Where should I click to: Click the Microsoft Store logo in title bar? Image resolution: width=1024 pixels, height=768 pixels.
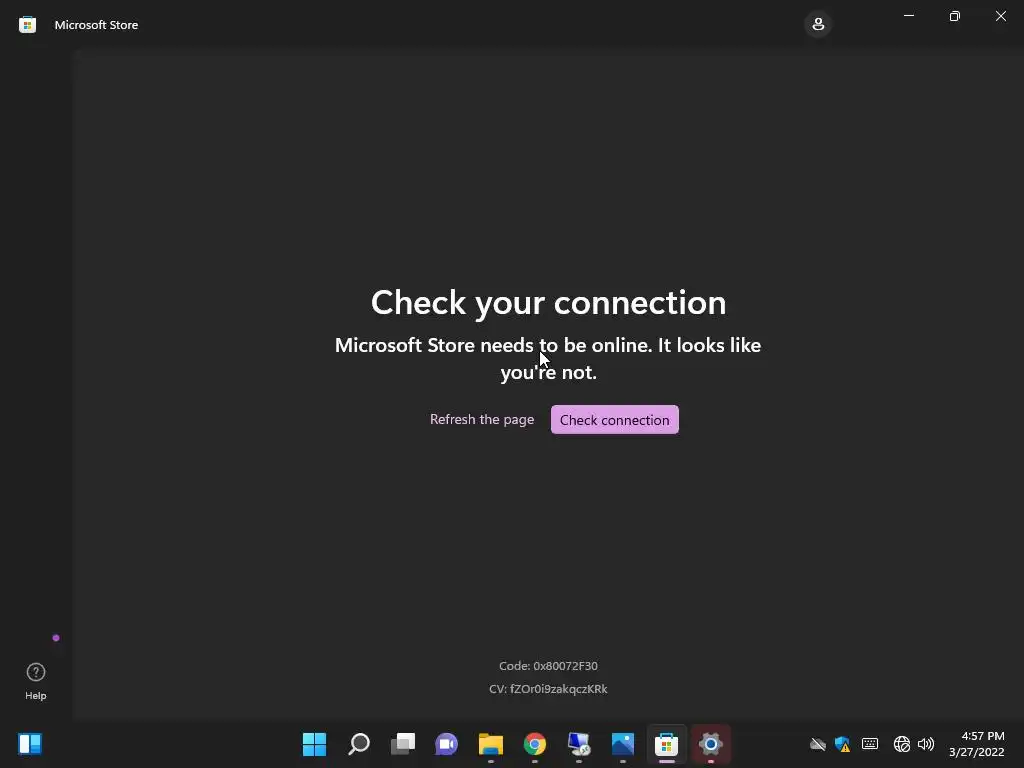27,25
